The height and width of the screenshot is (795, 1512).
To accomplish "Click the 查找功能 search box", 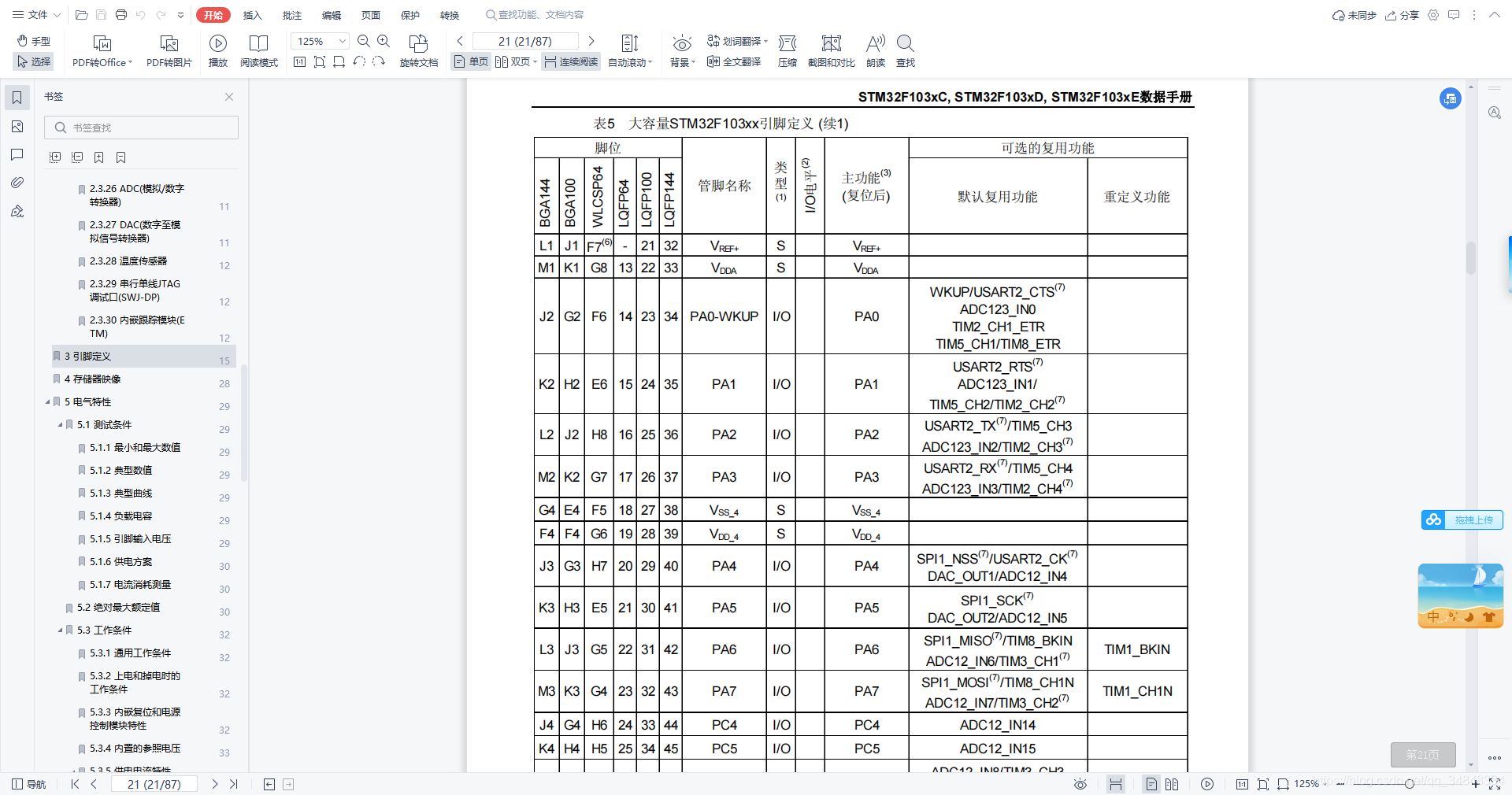I will coord(535,15).
